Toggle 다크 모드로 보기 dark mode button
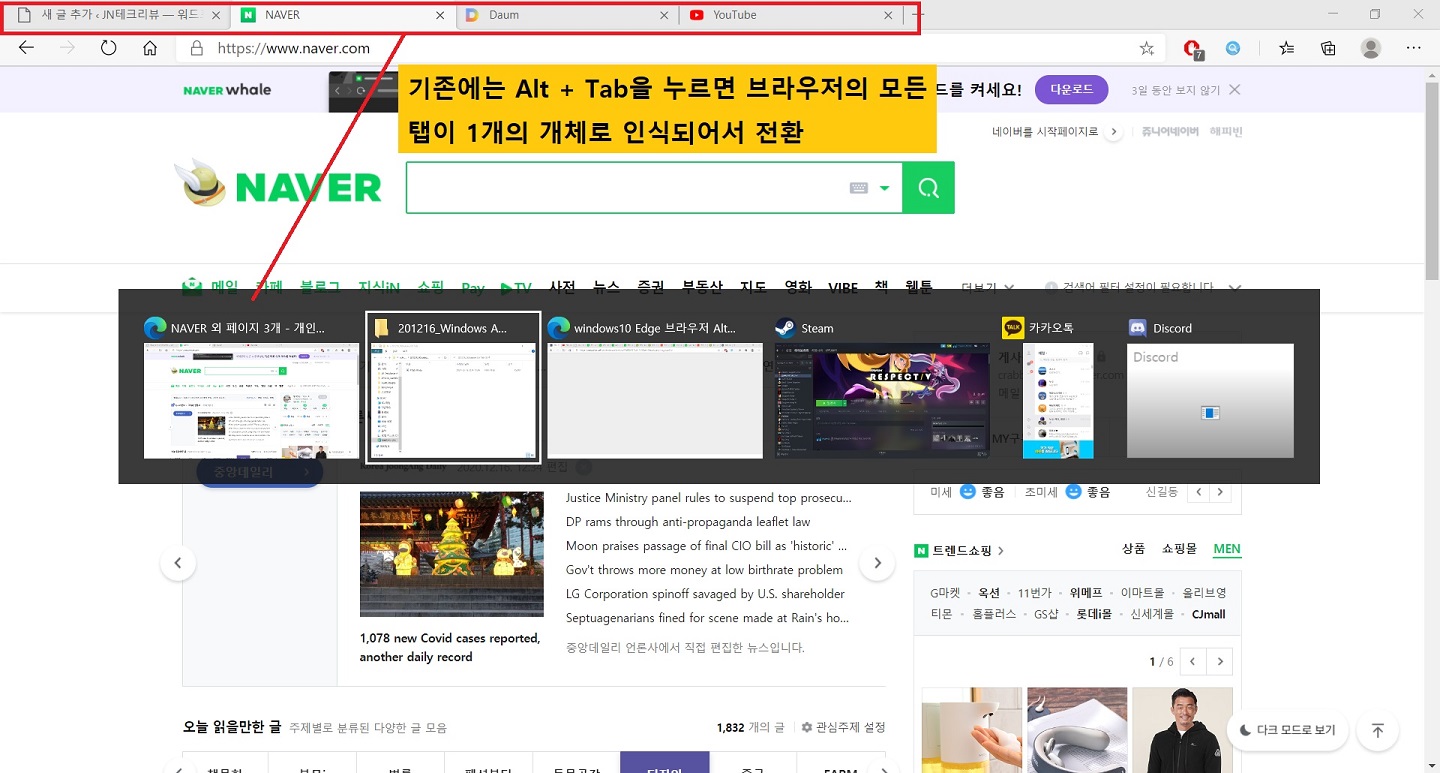Viewport: 1440px width, 773px height. click(x=1287, y=730)
